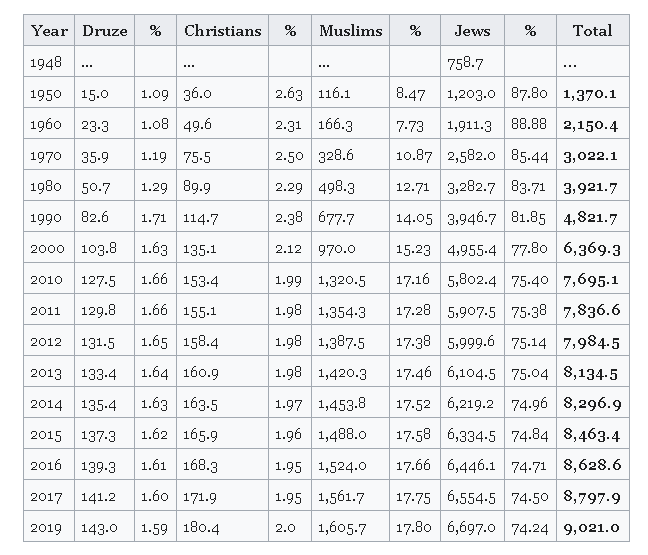Click the 2019 total 9,021.0
Image resolution: width=648 pixels, height=555 pixels.
(x=591, y=528)
